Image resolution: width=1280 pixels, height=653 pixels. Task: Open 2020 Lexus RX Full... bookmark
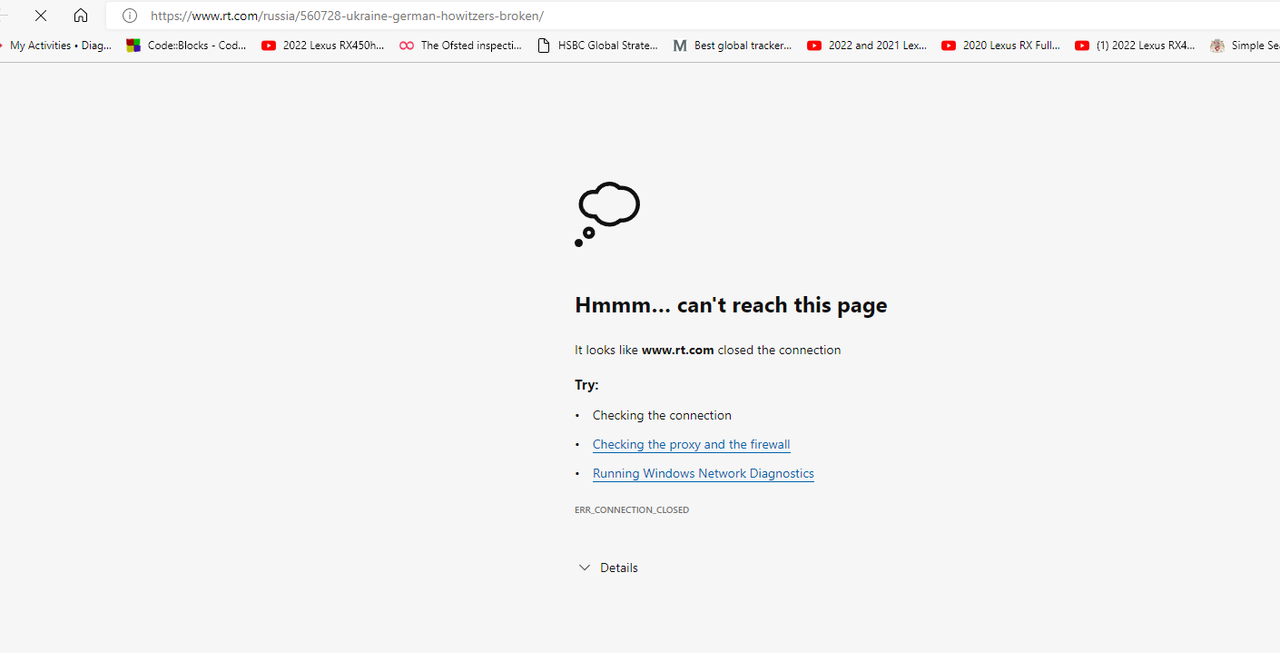(x=1001, y=45)
